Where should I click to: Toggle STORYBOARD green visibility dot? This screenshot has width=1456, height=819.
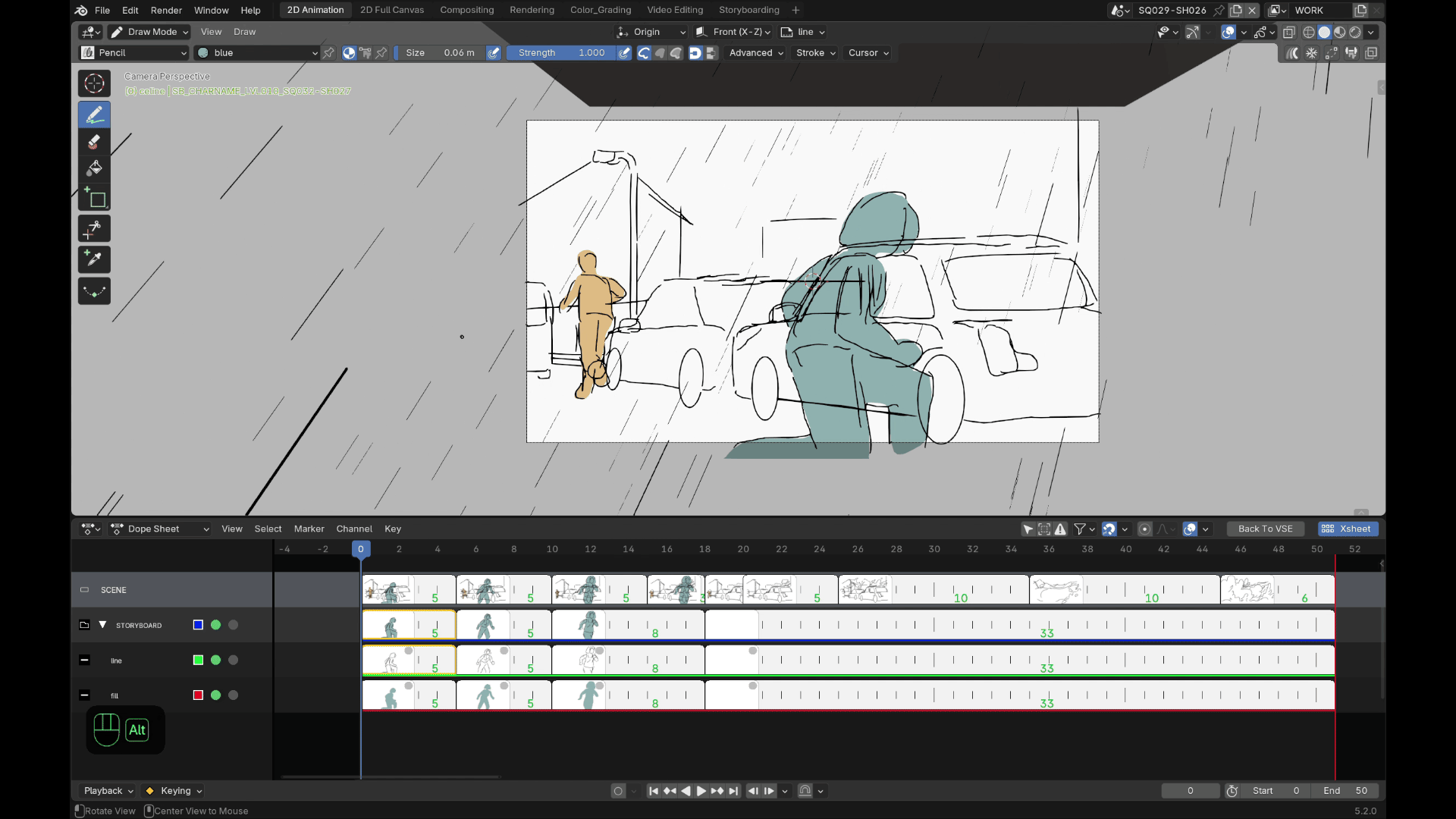coord(215,625)
